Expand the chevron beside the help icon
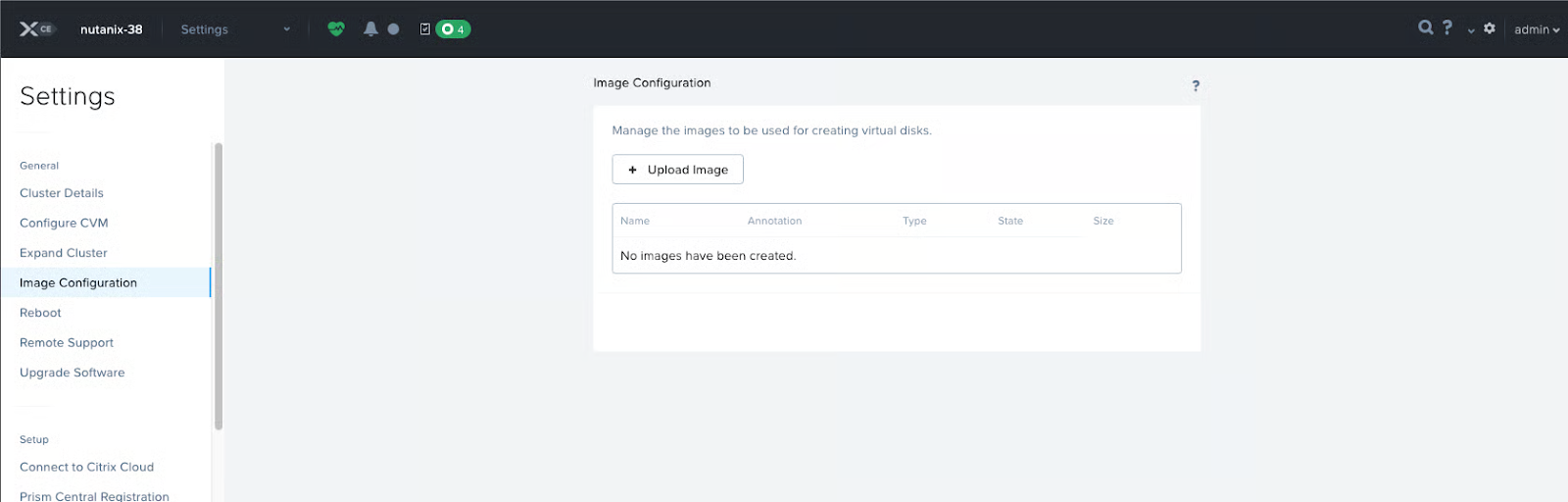This screenshot has width=1568, height=502. point(1471,30)
